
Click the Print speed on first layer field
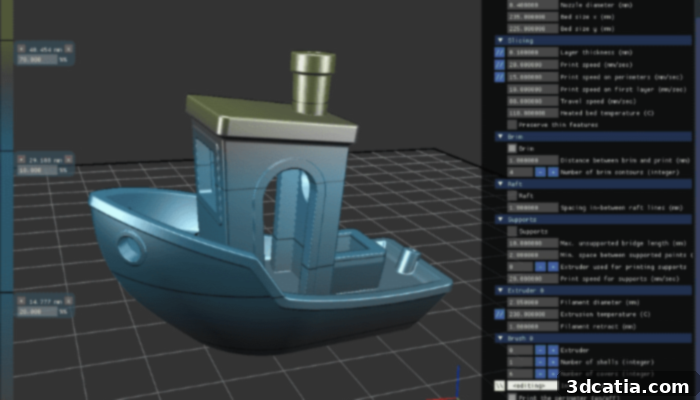pyautogui.click(x=533, y=89)
